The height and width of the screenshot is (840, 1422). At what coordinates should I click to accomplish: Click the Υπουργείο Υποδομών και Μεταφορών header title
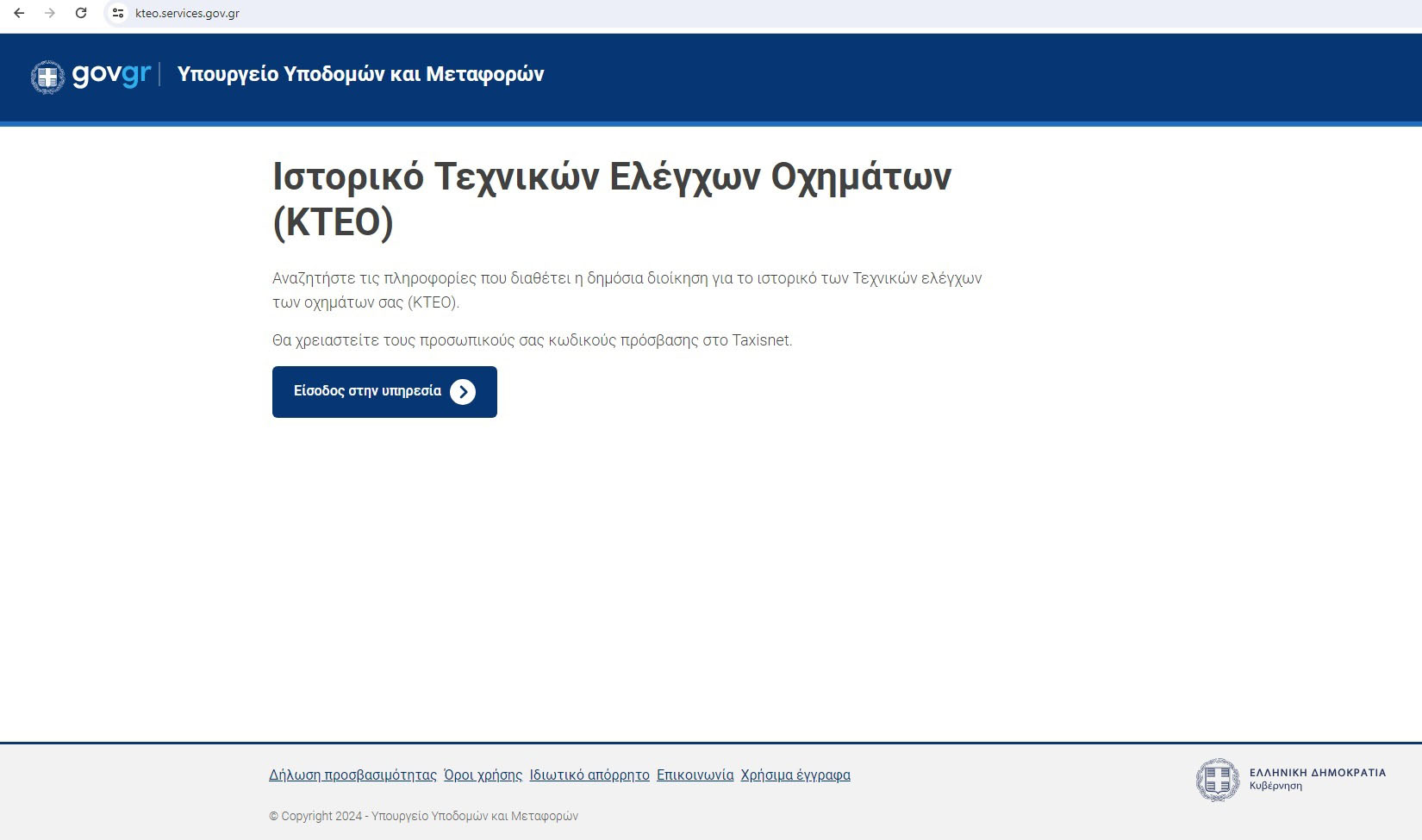click(x=360, y=74)
